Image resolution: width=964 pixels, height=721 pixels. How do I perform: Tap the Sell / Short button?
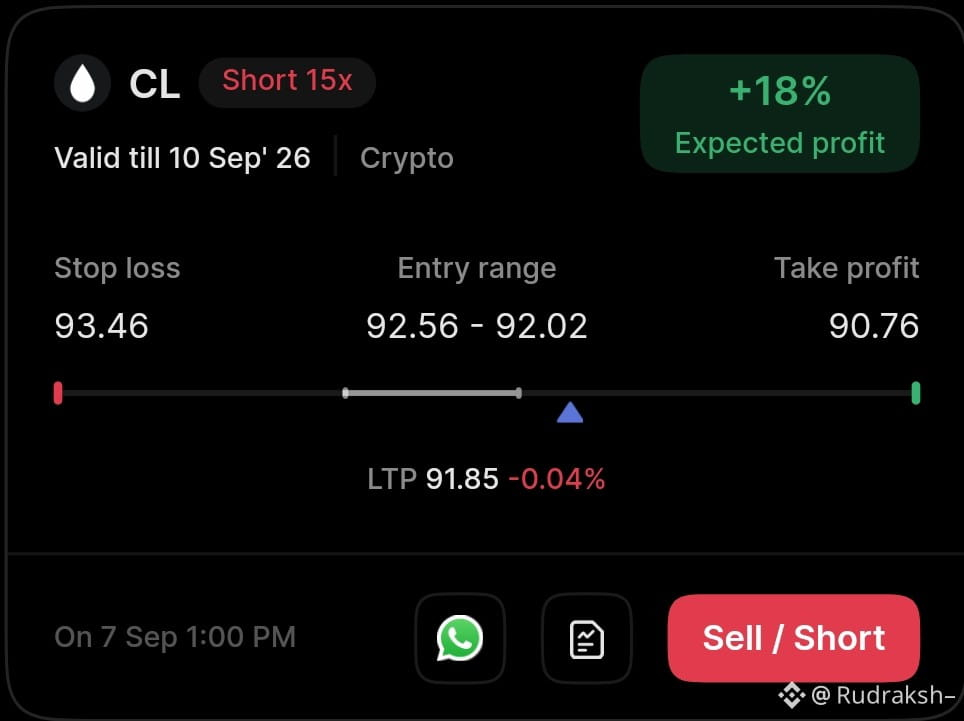[794, 638]
